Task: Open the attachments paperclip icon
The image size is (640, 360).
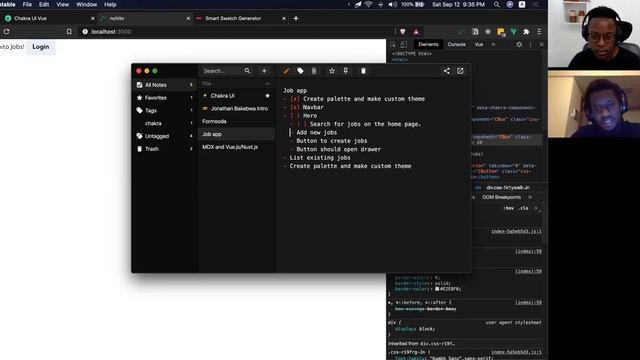Action: coord(314,71)
